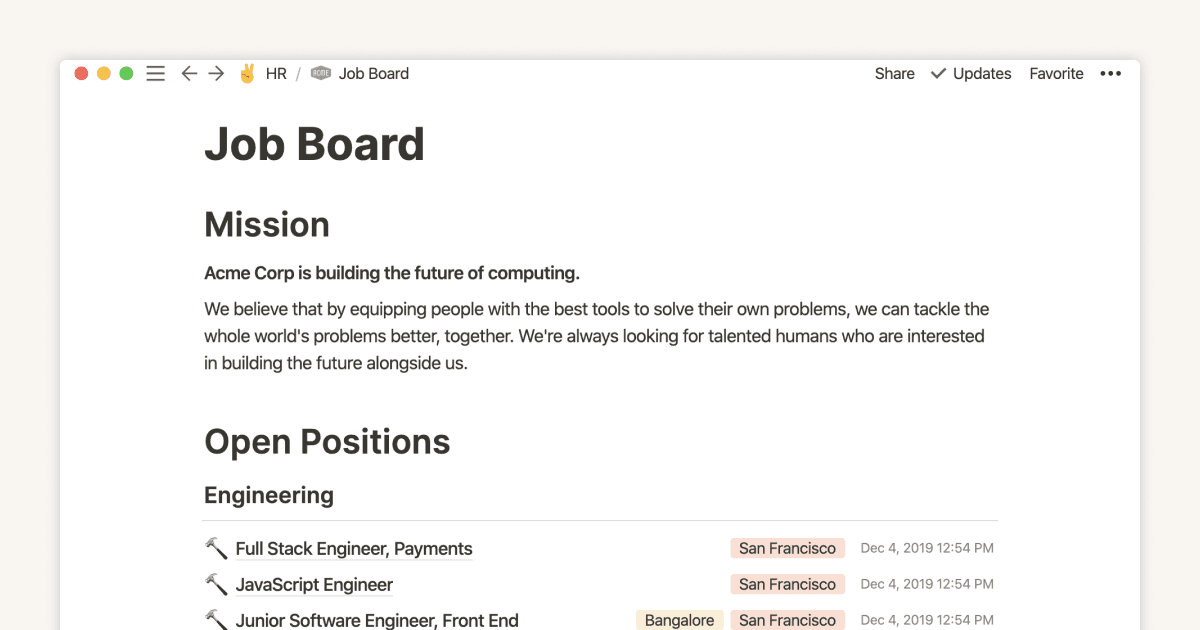Click the ✌️ emoji icon beside HR
1200x630 pixels.
point(247,73)
